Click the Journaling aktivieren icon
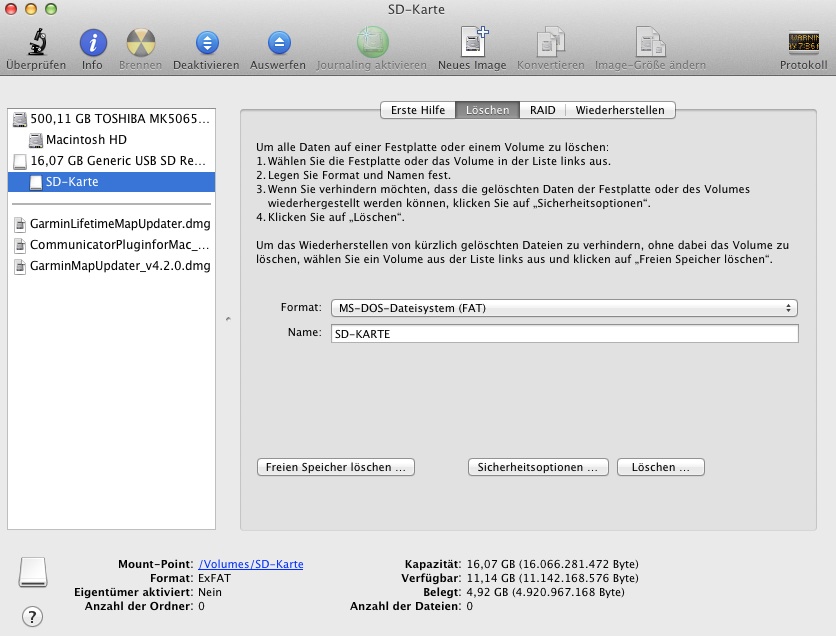836x636 pixels. click(372, 42)
